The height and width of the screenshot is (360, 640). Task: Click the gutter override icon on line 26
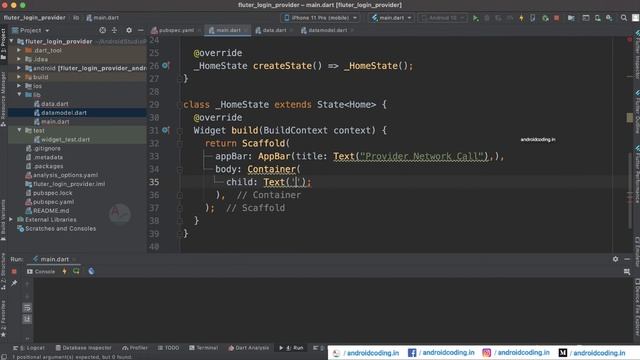tap(165, 65)
